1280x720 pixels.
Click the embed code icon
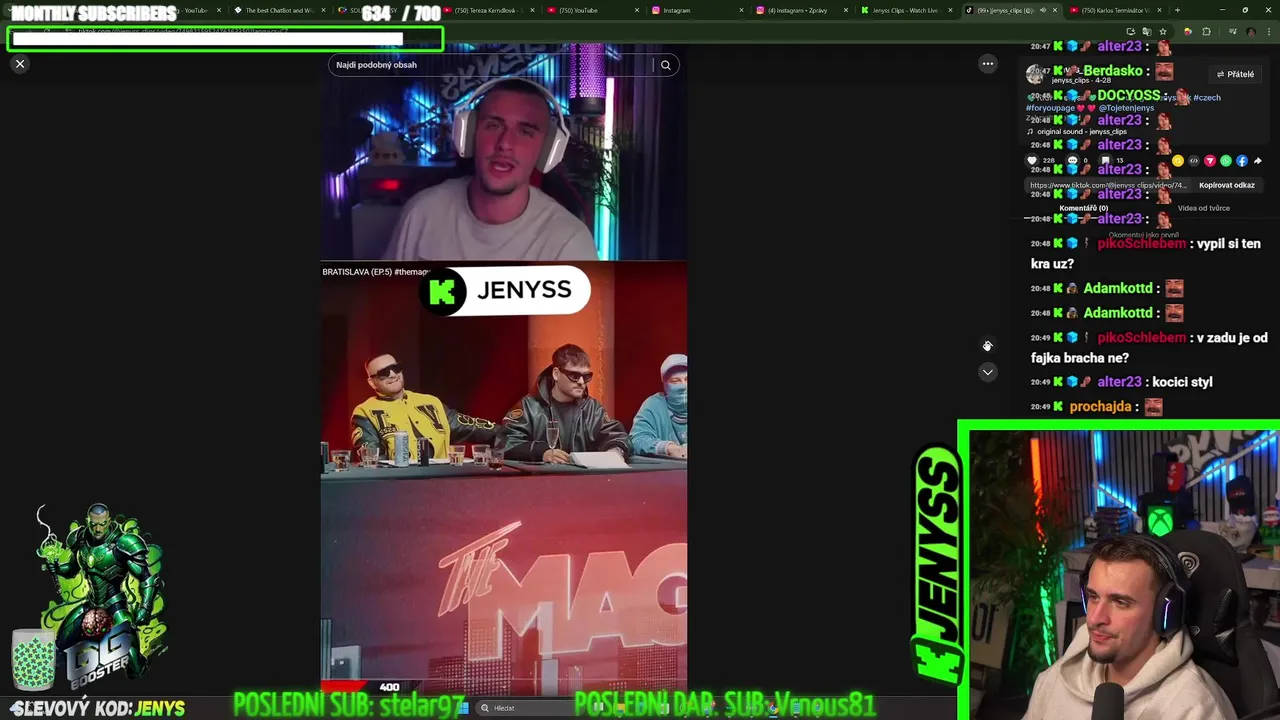[x=1194, y=161]
